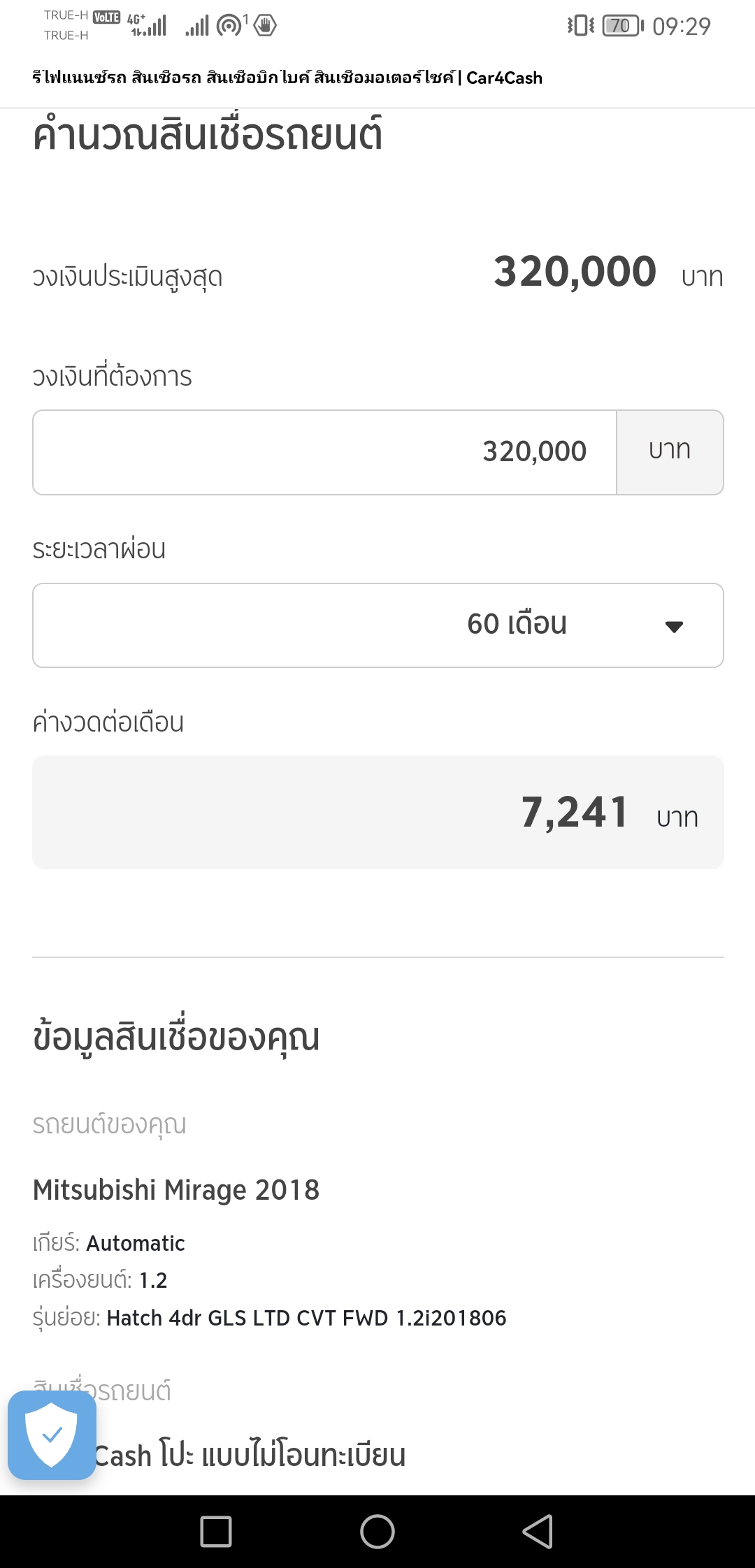
Task: Tap the คำนวณสินเชื่อรถยนต์ heading
Action: (x=208, y=134)
